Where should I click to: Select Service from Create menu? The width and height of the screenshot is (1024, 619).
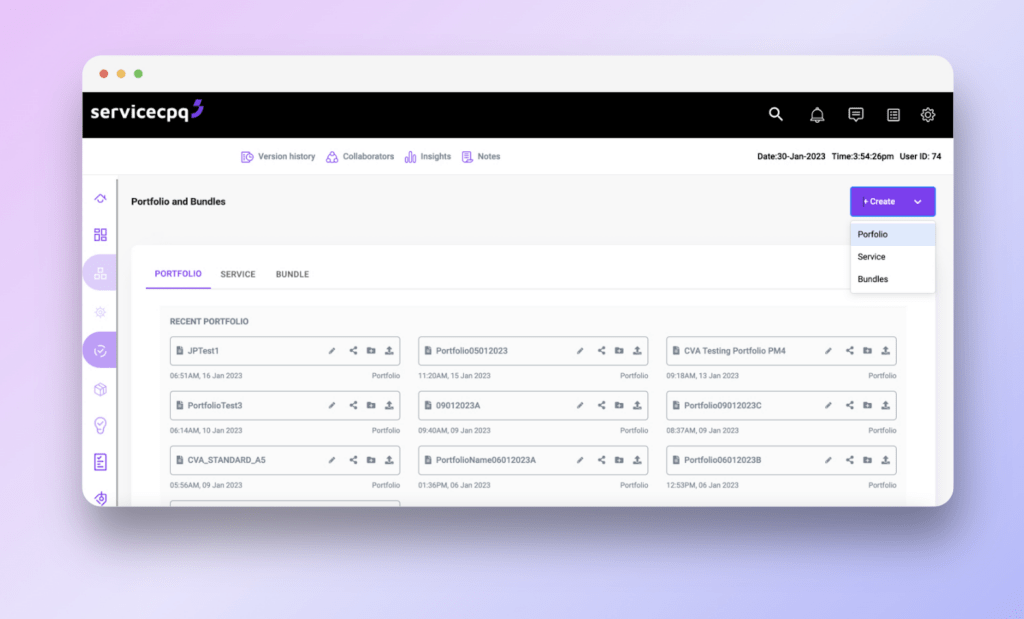click(x=892, y=257)
